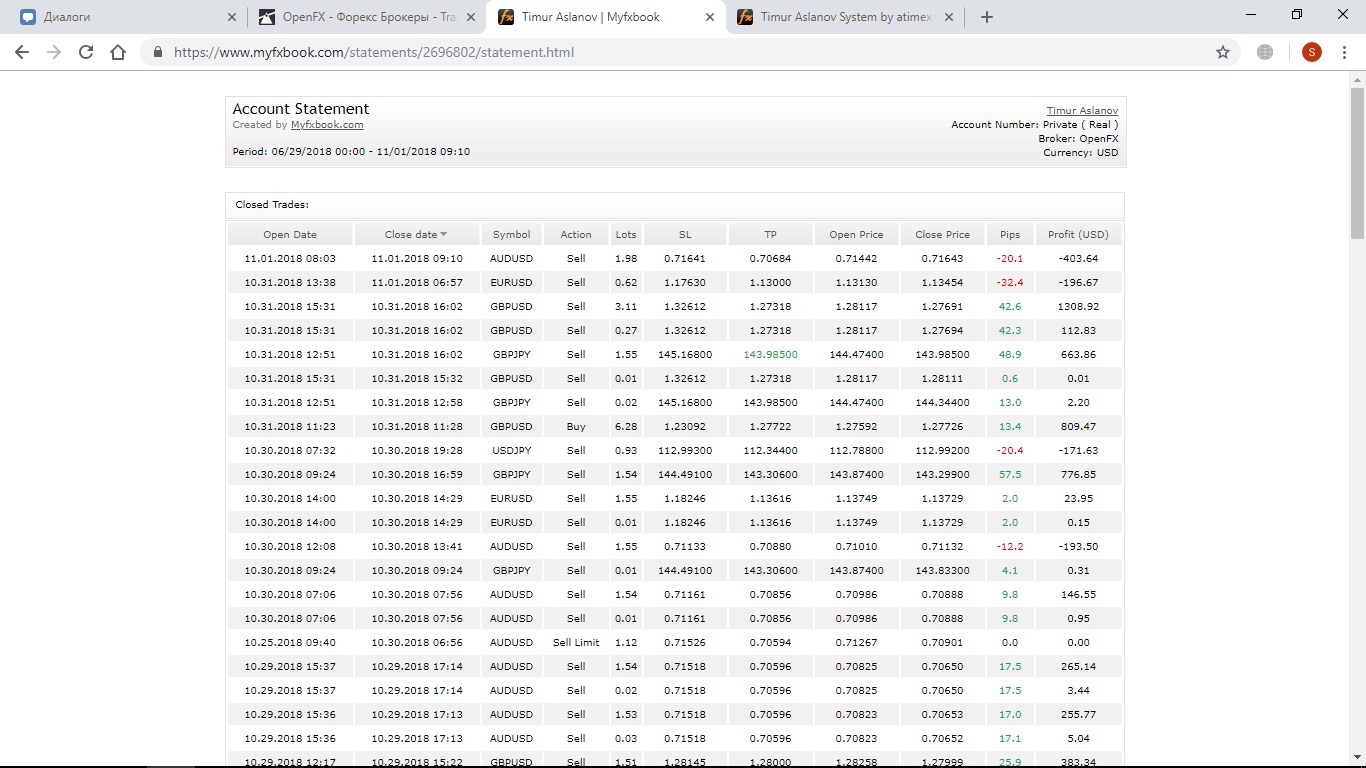
Task: Sort by the Close date column header
Action: (x=416, y=234)
